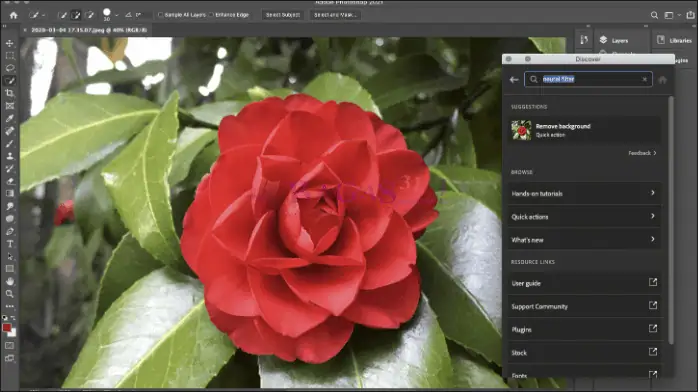Click the Select and Mask button
Viewport: 698px width, 392px height.
tap(335, 15)
